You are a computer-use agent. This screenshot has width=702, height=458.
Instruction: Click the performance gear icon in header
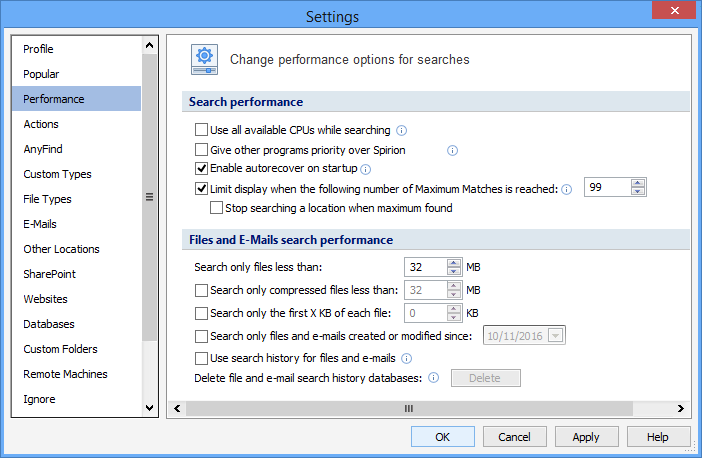[x=205, y=59]
